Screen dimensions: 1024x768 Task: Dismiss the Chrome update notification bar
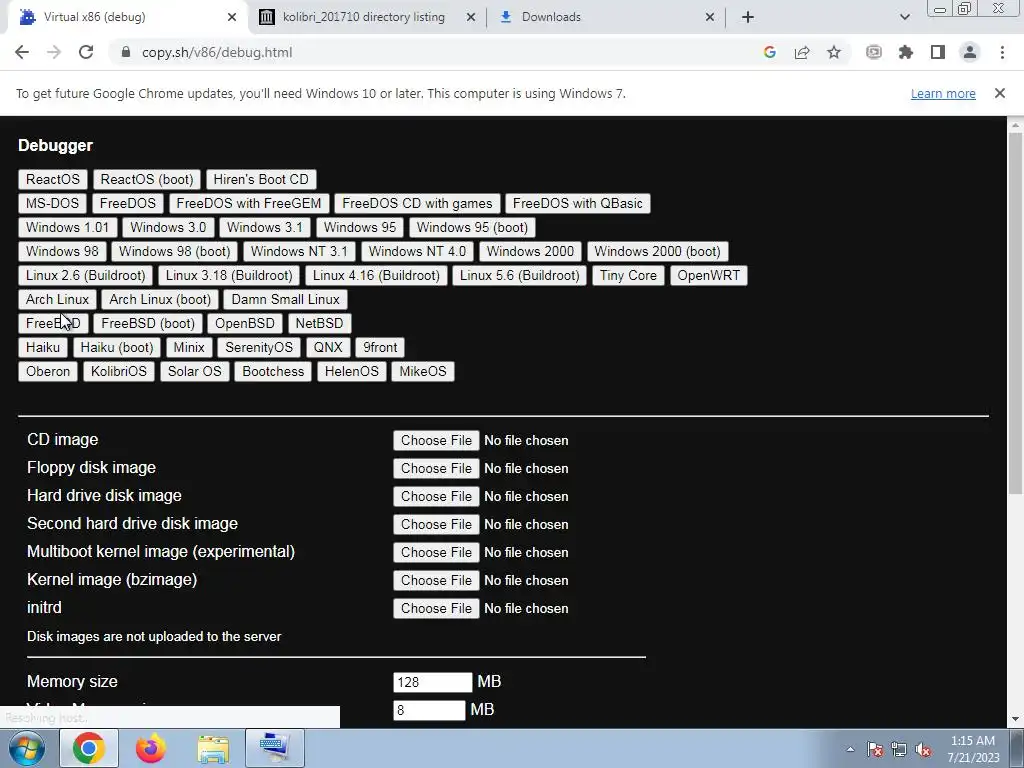[x=999, y=93]
